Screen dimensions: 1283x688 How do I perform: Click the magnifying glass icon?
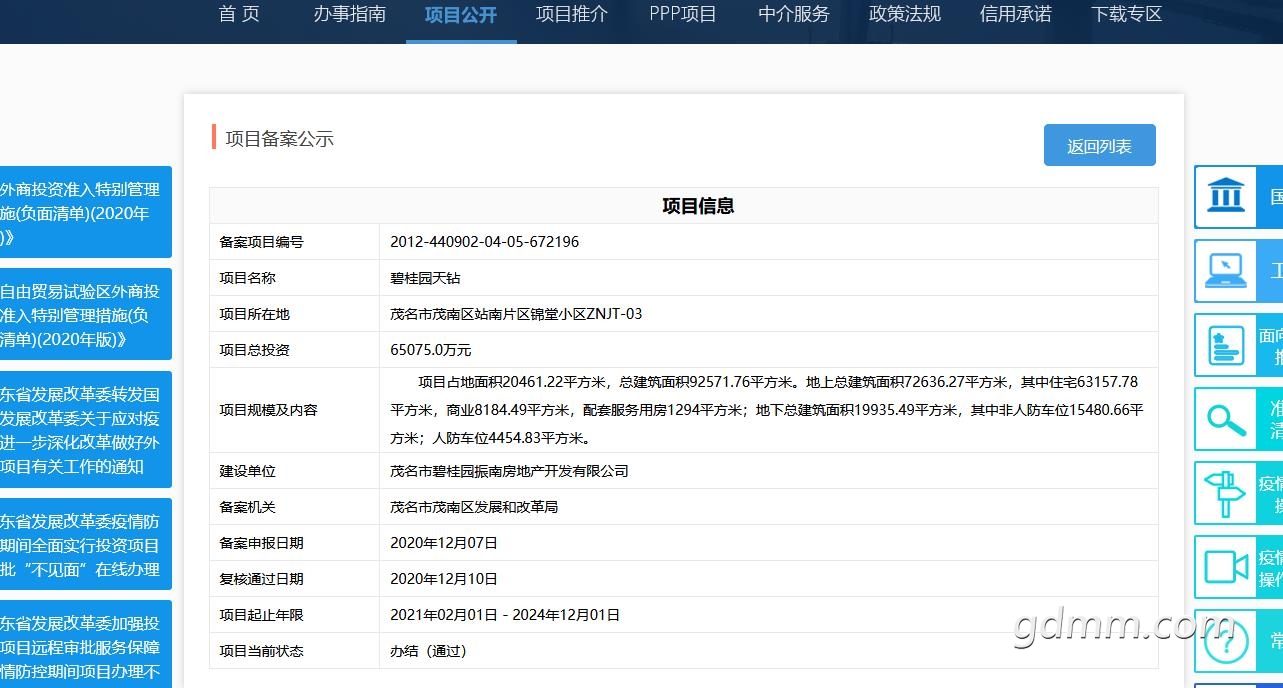click(x=1225, y=419)
